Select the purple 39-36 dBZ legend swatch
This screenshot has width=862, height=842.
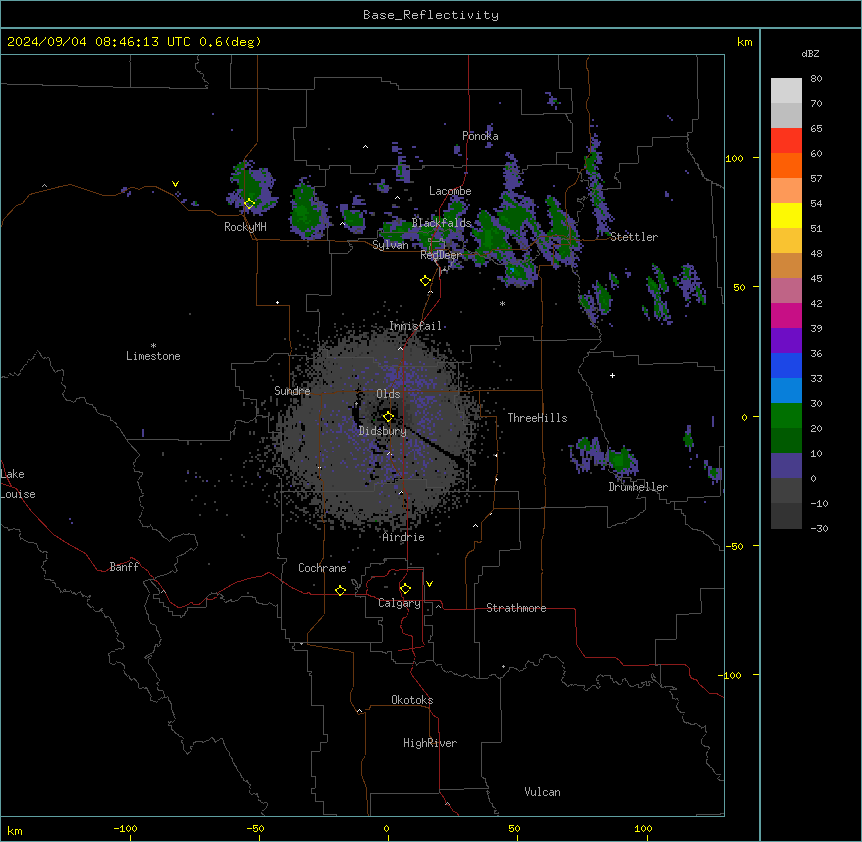pos(786,341)
